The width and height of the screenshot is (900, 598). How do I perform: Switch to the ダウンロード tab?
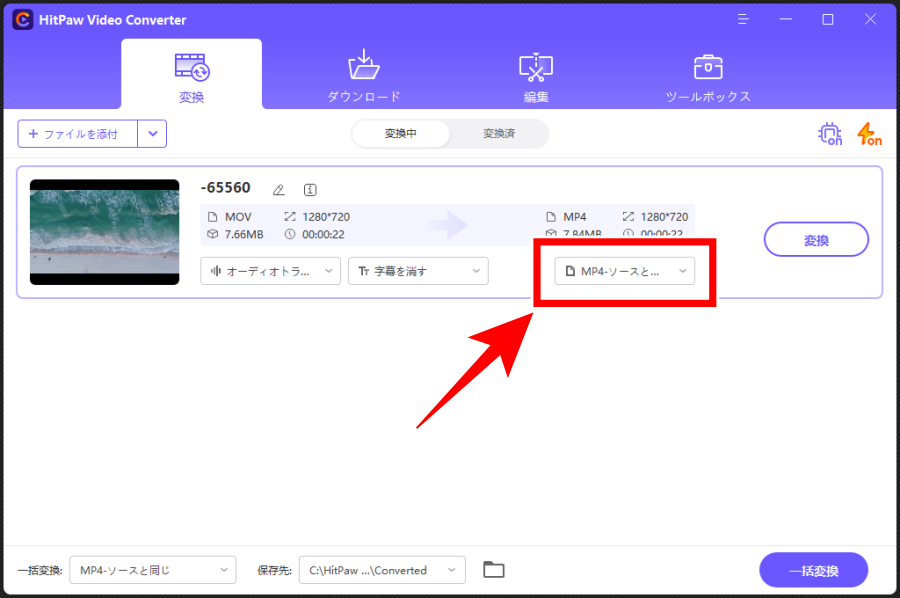(x=364, y=76)
